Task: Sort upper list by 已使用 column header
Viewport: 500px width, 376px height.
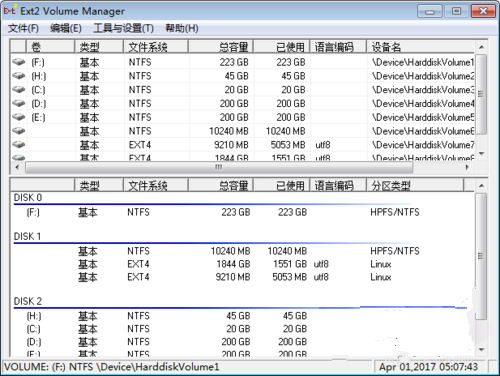Action: [x=281, y=47]
